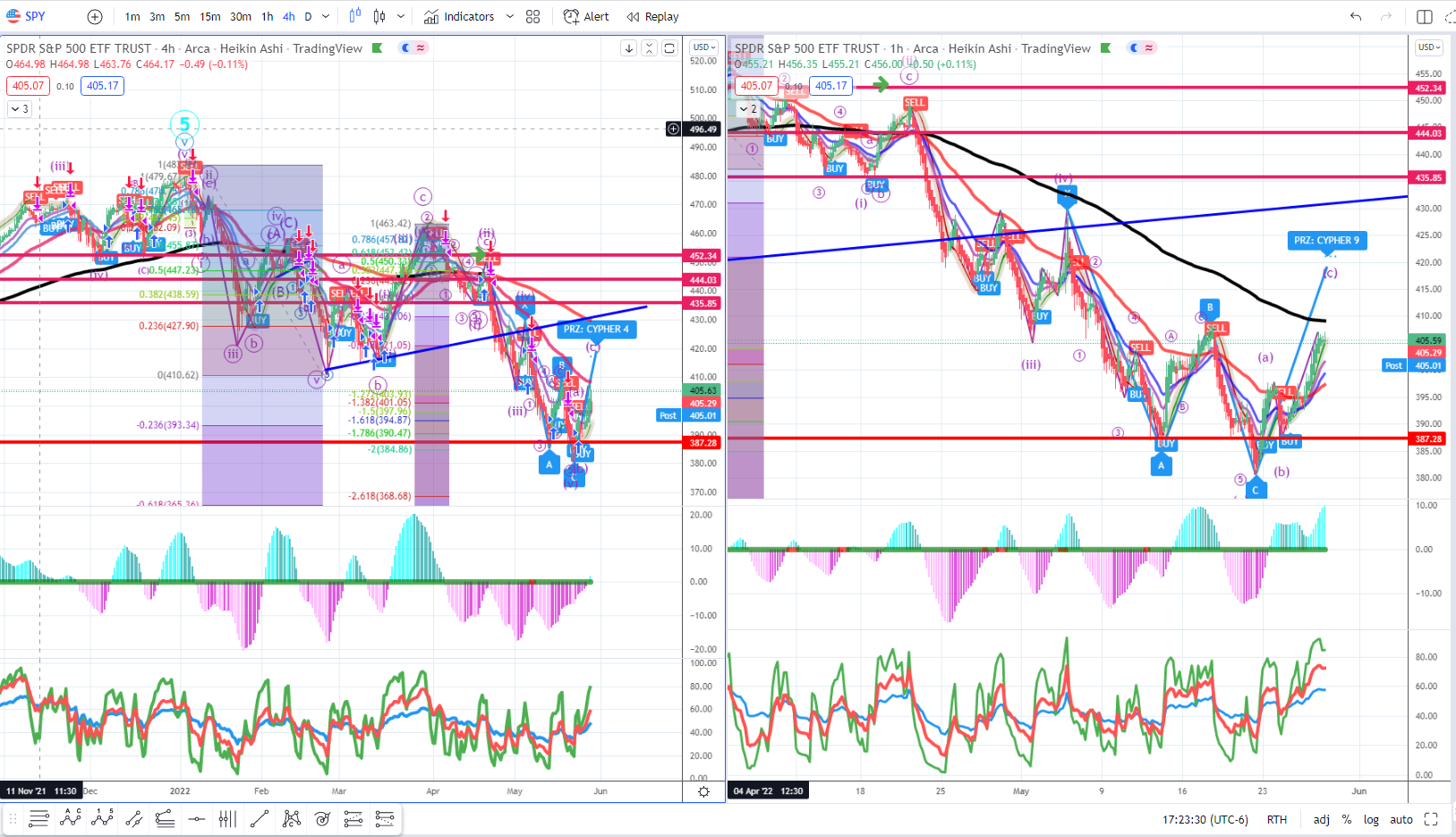Switch to 1h timeframe
1456x837 pixels.
pos(268,16)
